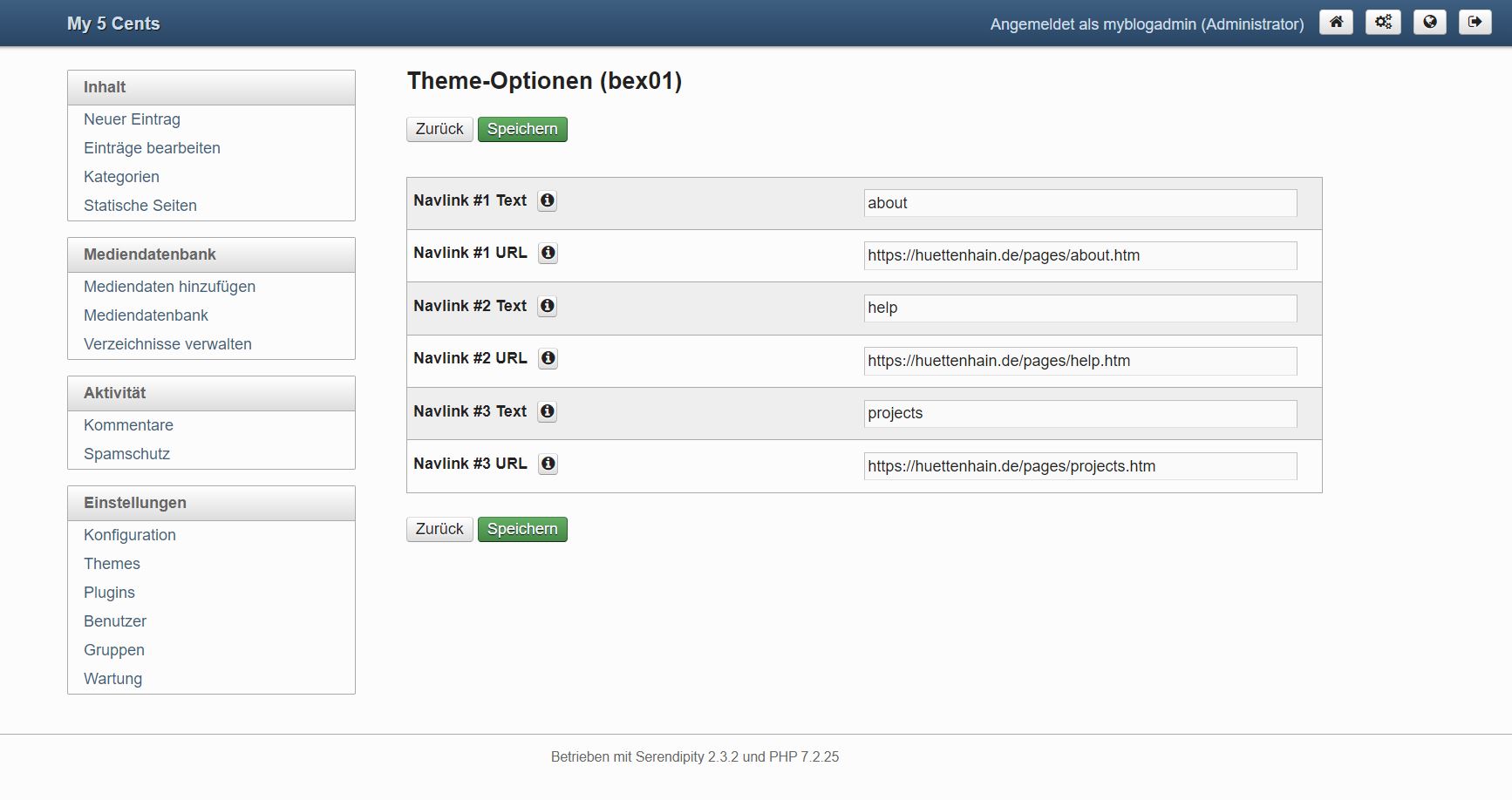
Task: Select Mediendaten hinzufügen link
Action: click(169, 287)
